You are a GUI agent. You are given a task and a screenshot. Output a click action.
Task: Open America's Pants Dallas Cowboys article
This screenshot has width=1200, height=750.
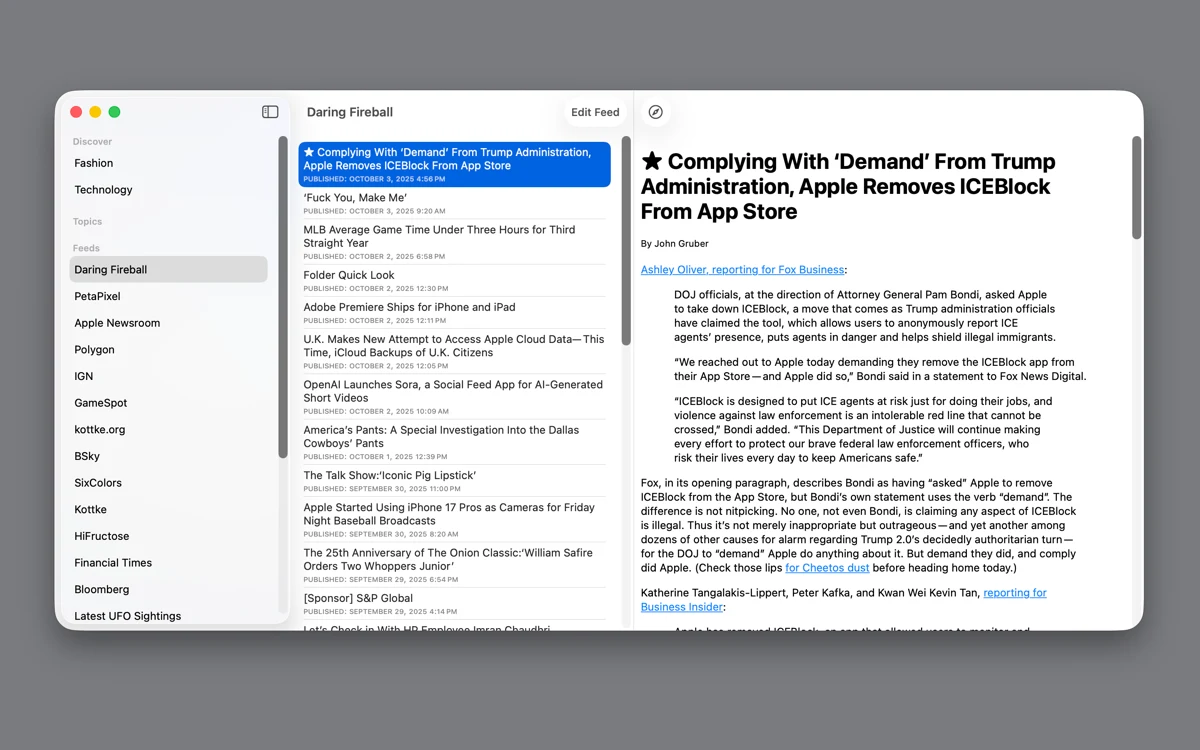pyautogui.click(x=454, y=442)
